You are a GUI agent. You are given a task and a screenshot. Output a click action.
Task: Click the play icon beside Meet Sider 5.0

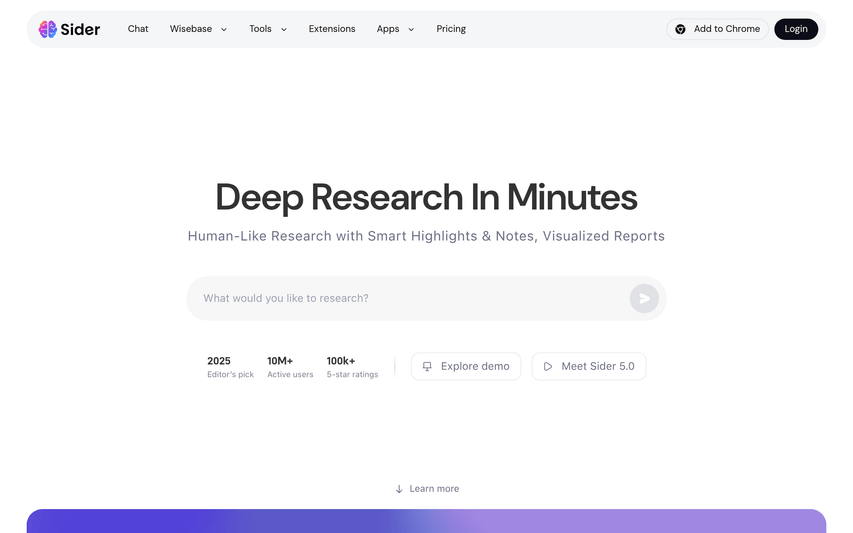pos(548,366)
